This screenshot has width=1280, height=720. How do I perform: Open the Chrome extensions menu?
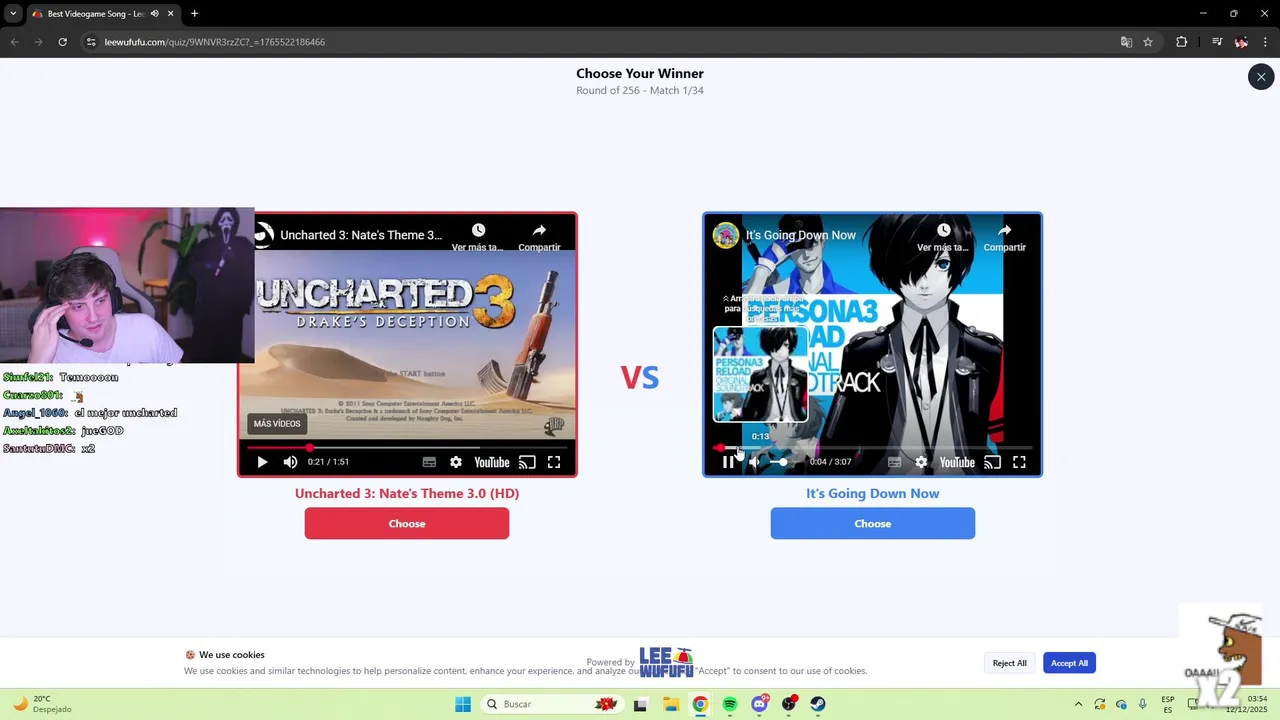tap(1182, 42)
